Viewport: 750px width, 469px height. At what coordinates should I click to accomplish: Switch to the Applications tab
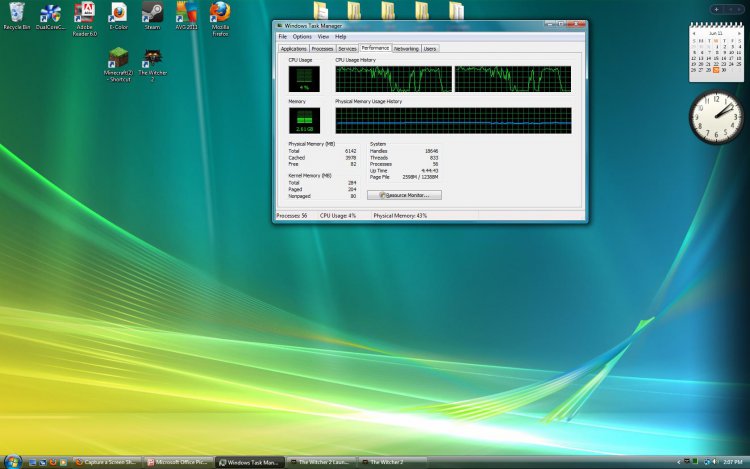pyautogui.click(x=293, y=49)
